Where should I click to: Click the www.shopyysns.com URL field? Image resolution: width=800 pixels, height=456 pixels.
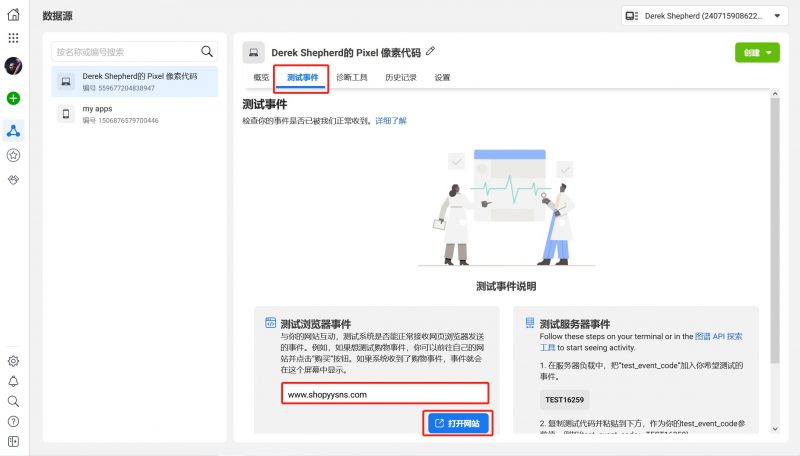click(x=385, y=394)
